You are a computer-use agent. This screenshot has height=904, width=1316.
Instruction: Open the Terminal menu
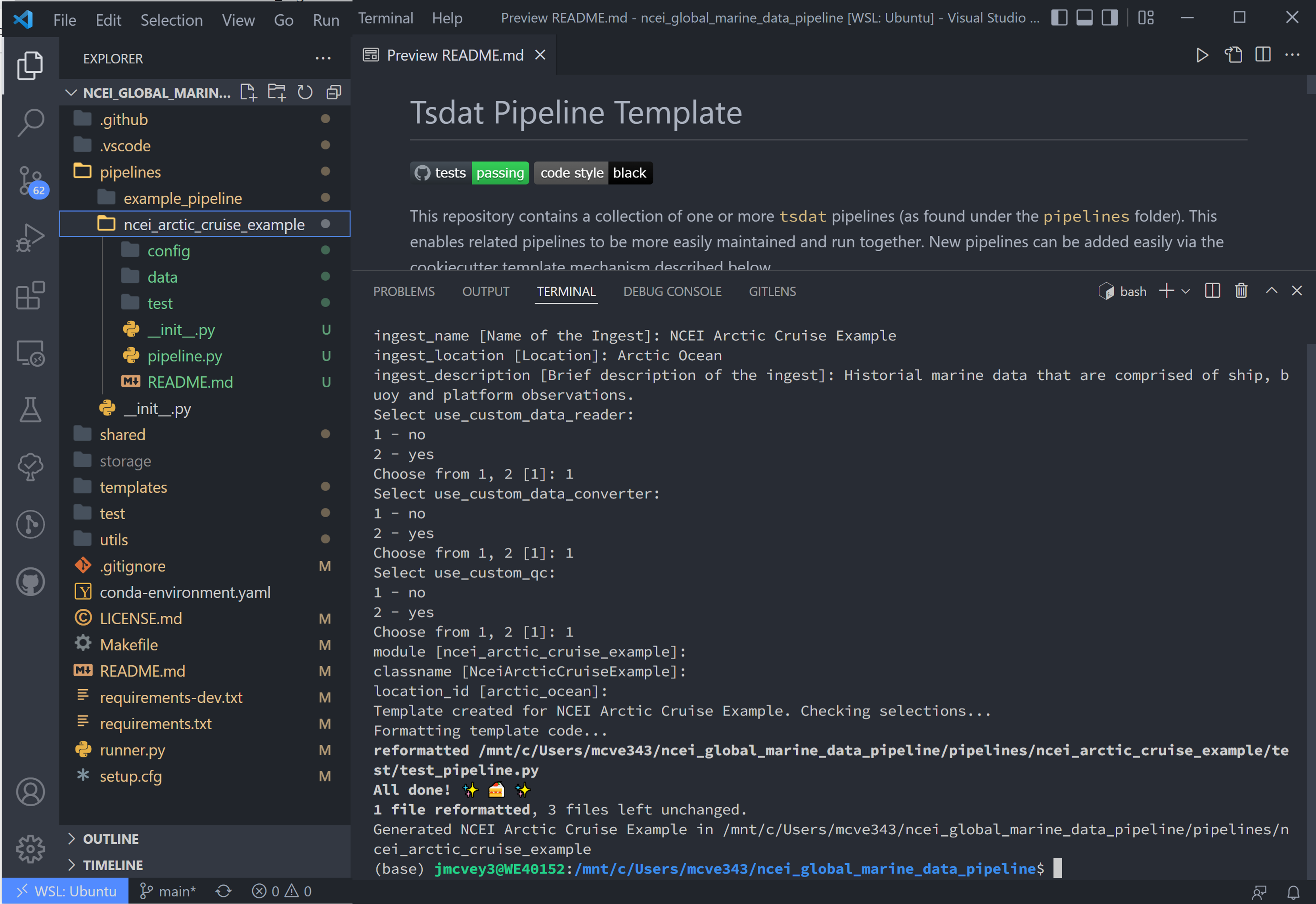[385, 18]
